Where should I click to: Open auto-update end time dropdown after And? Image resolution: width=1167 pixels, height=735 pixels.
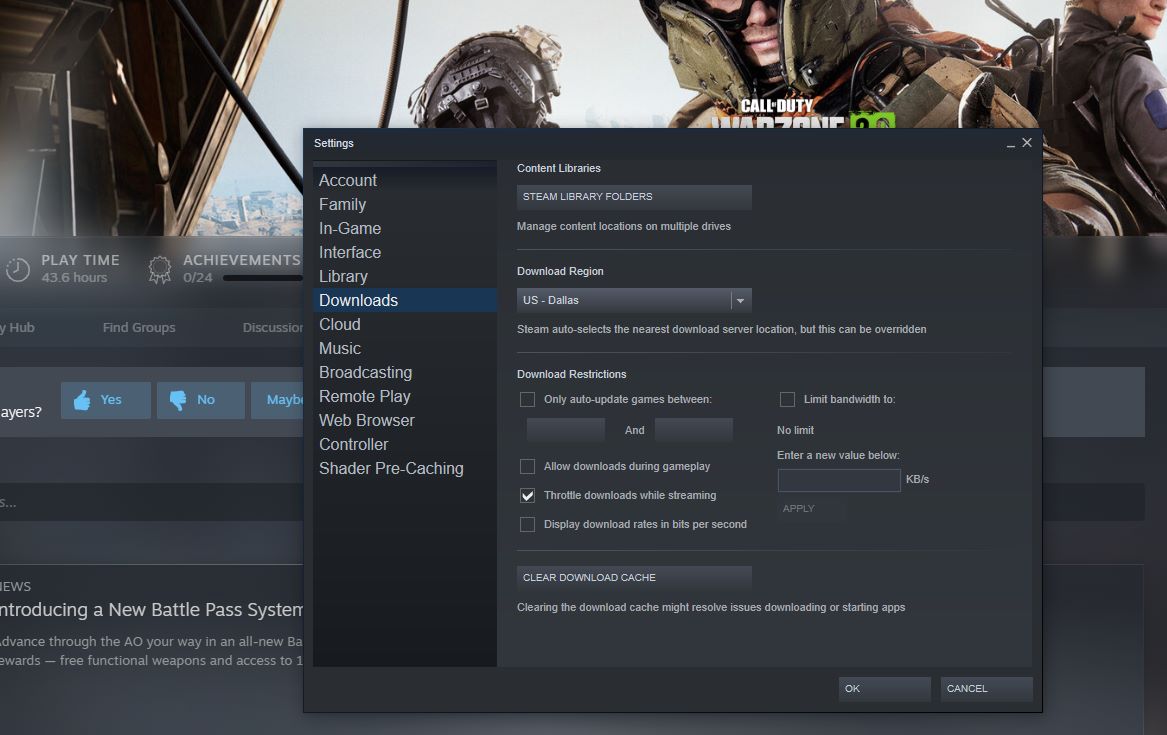tap(694, 430)
